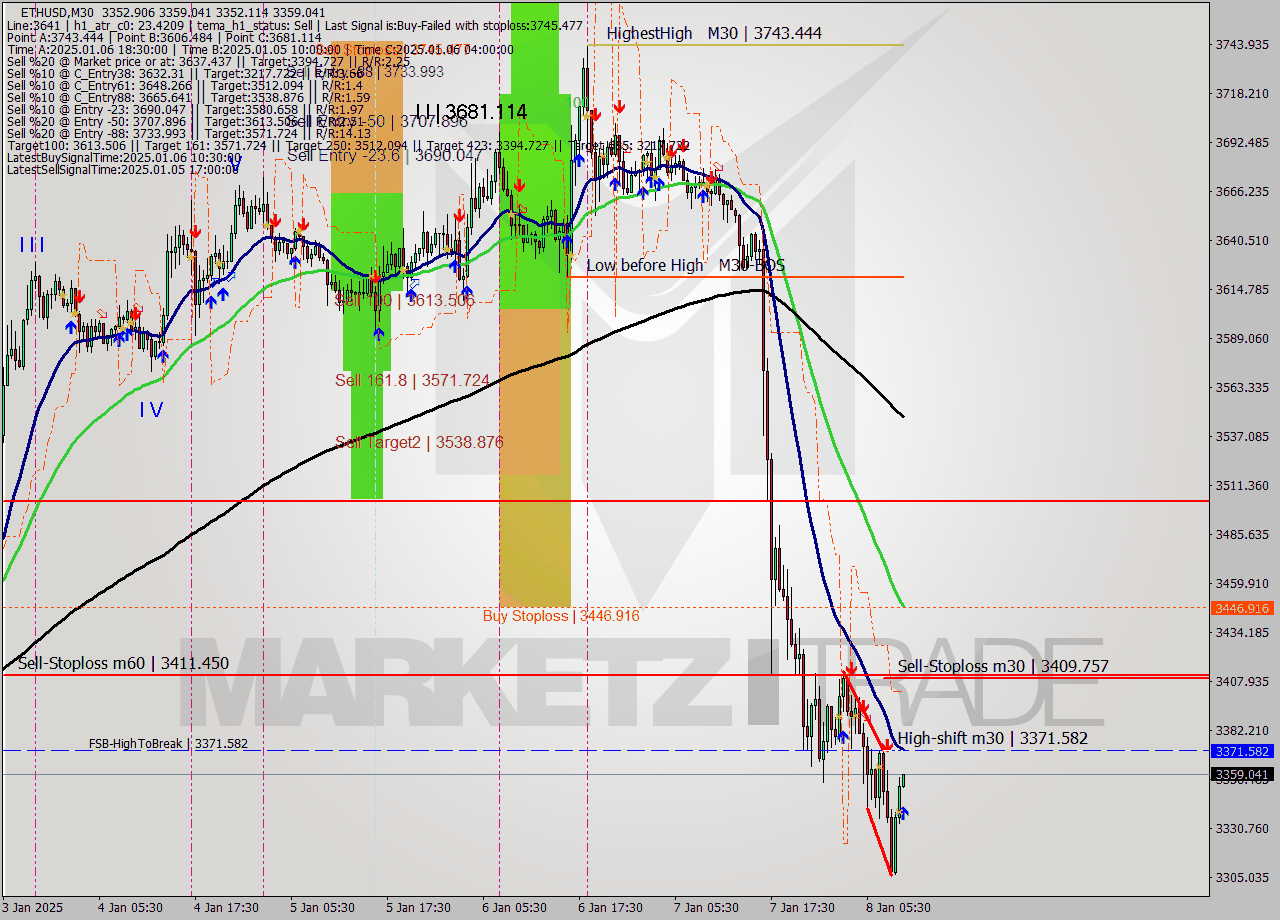This screenshot has width=1280, height=920.
Task: Click the '6 Jan 17:30' time axis label
Action: click(x=610, y=908)
